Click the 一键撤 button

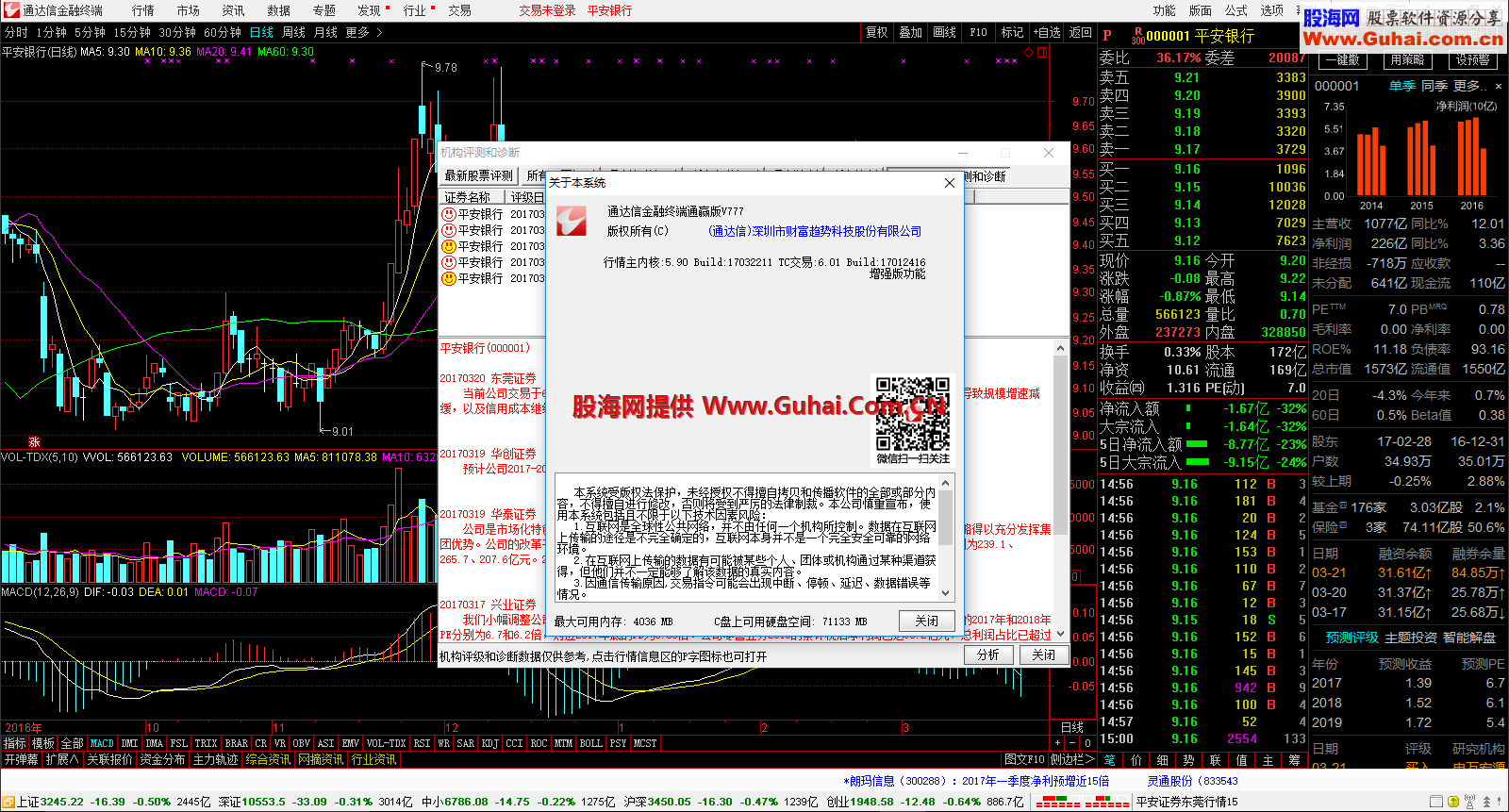1343,59
